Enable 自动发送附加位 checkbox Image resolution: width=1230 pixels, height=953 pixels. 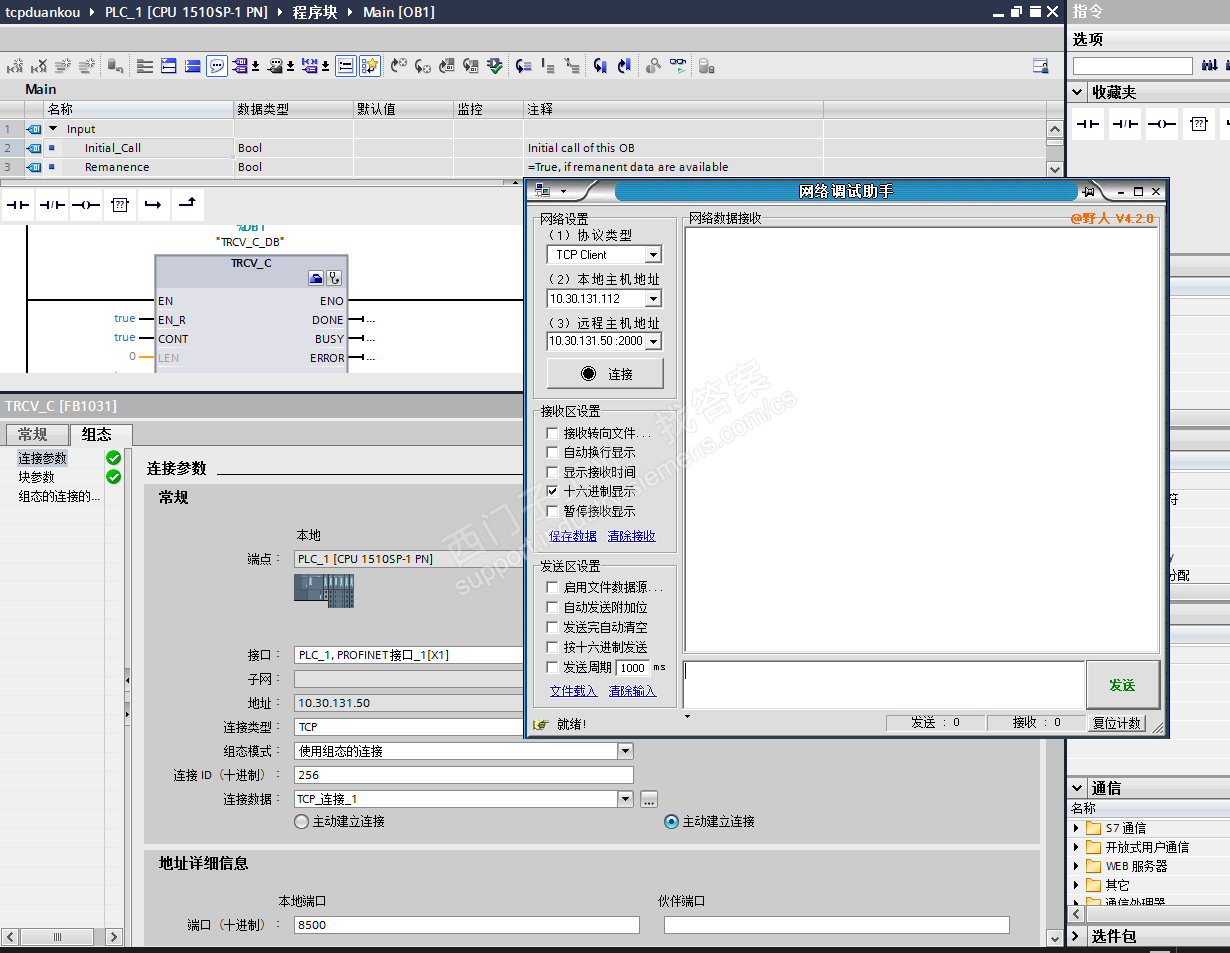pyautogui.click(x=552, y=607)
